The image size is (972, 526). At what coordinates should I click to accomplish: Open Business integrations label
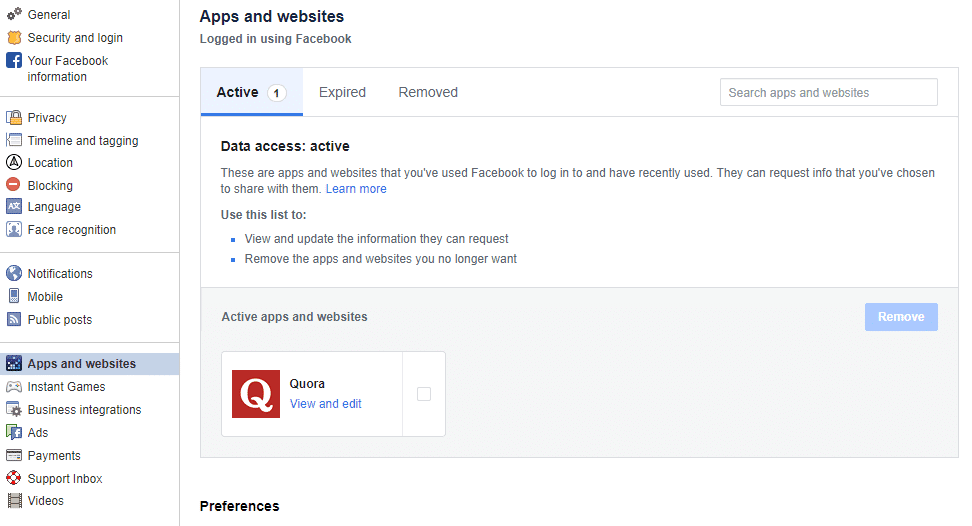pyautogui.click(x=84, y=410)
